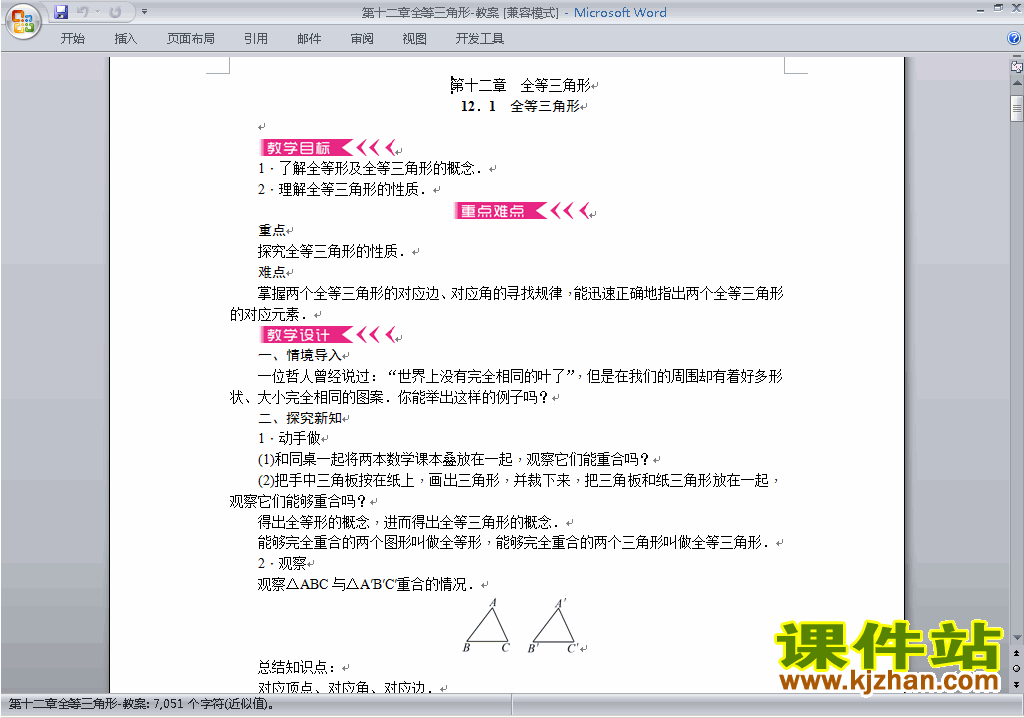Click the line 总结知识点：
Screen dimensions: 1024x718
pyautogui.click(x=297, y=667)
